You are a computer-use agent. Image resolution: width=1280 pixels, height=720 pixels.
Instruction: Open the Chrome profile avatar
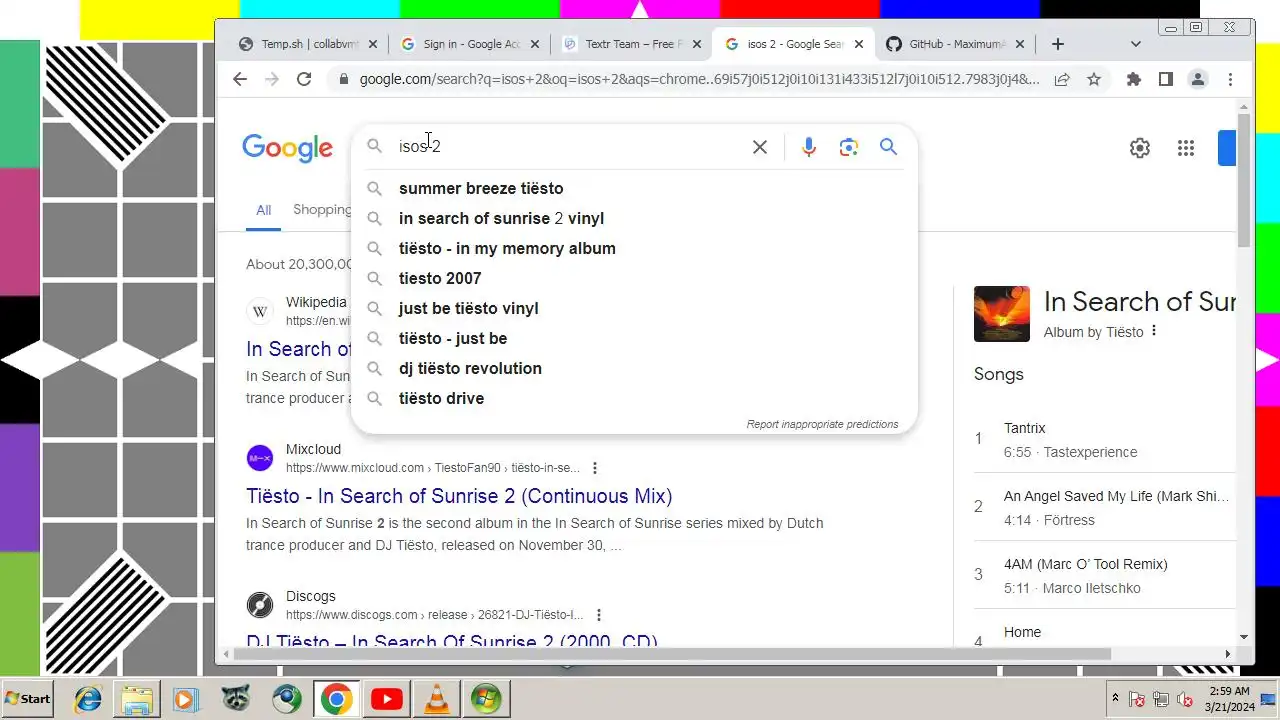1197,79
